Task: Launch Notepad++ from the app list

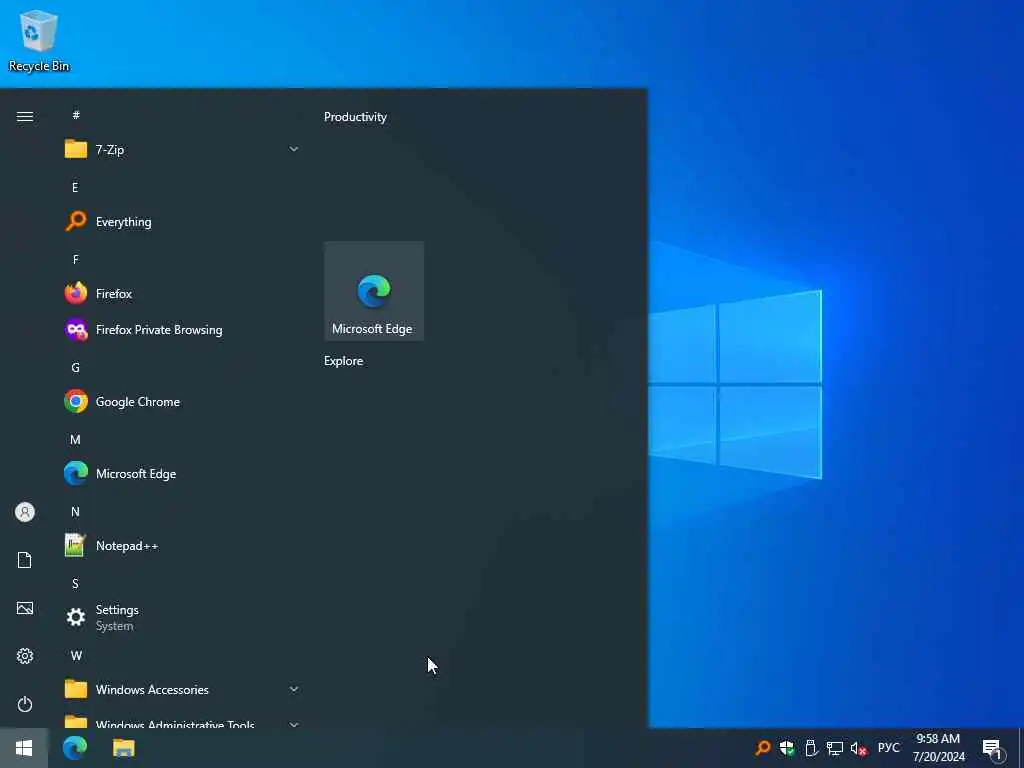Action: (182, 545)
